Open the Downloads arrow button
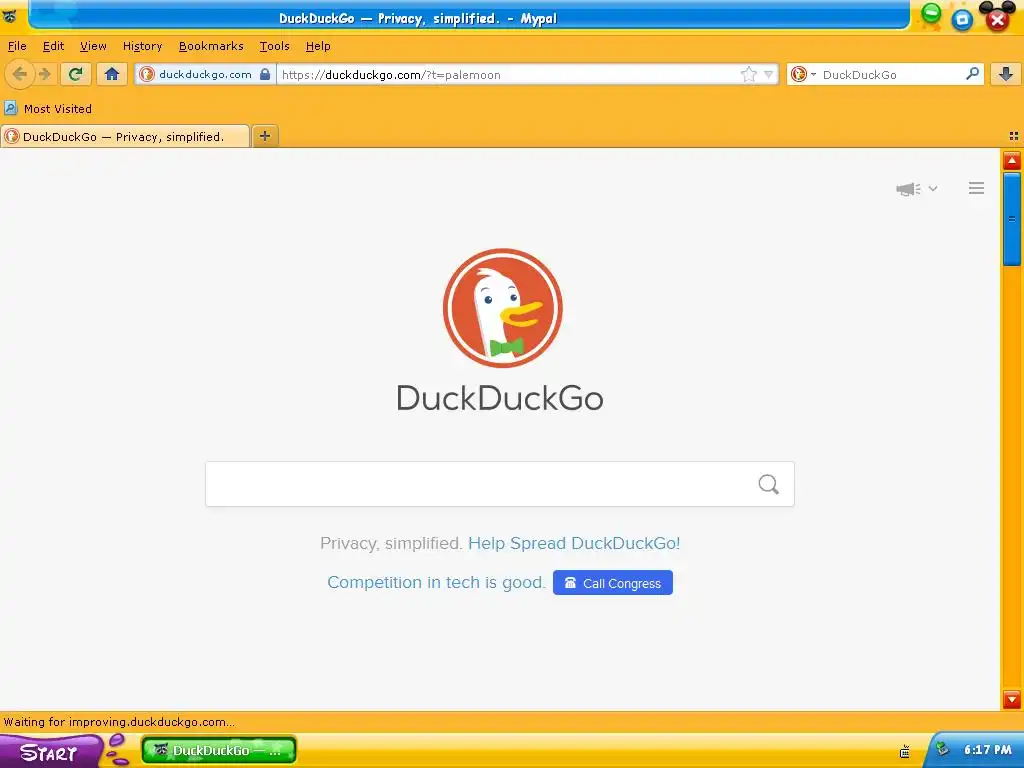The width and height of the screenshot is (1024, 768). (x=1006, y=74)
